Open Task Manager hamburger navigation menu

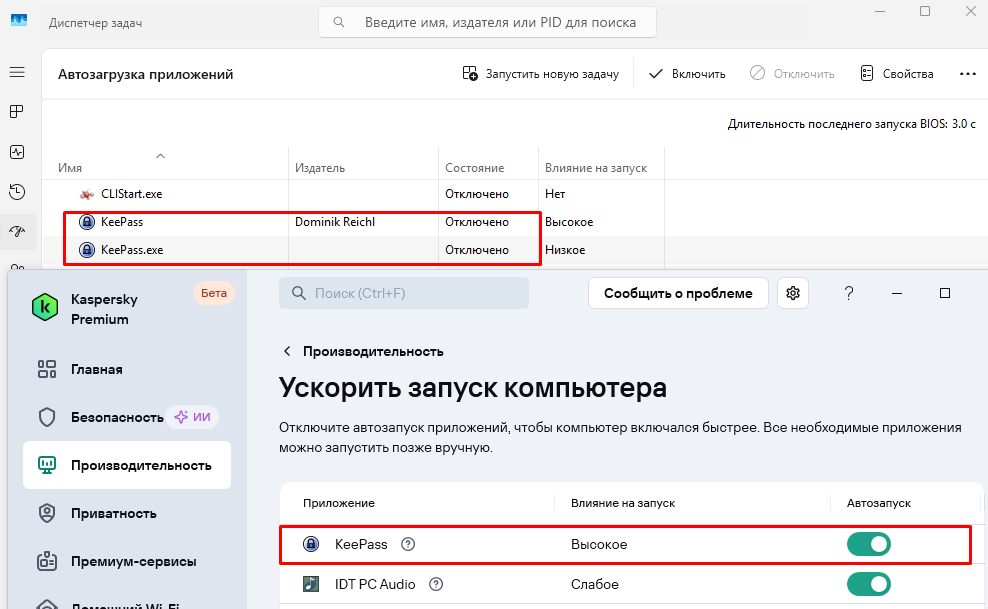(17, 72)
